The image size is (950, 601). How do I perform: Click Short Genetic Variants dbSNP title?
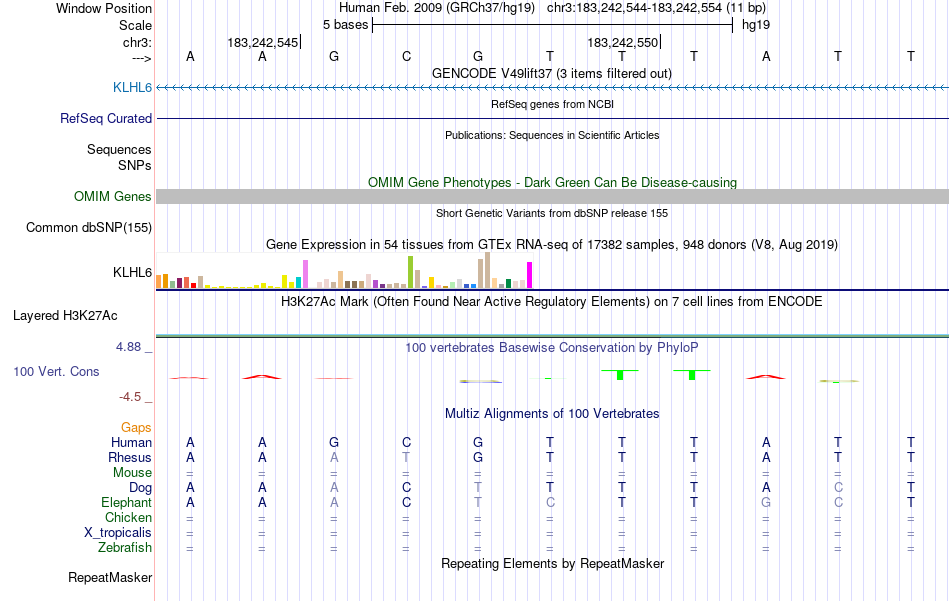click(x=552, y=213)
